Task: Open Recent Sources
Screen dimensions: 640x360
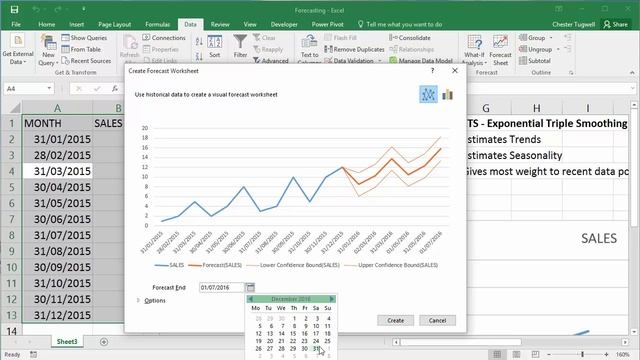Action: coord(86,60)
